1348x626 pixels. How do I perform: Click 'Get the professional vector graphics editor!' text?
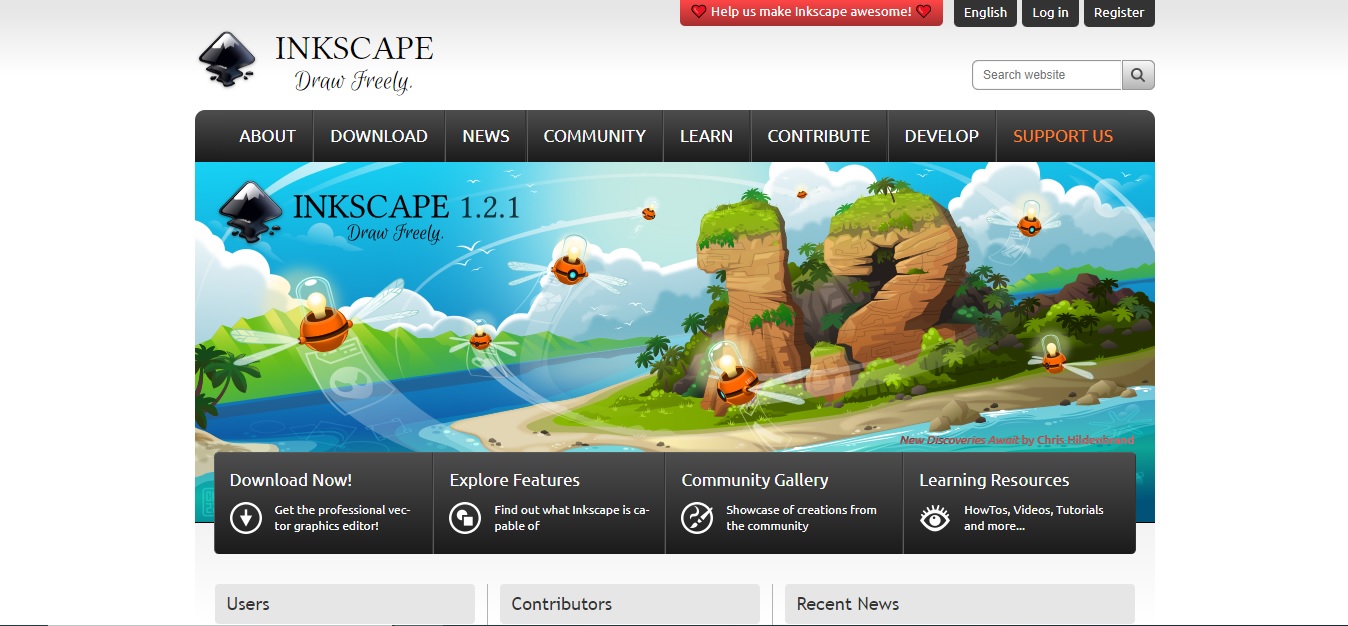point(342,518)
